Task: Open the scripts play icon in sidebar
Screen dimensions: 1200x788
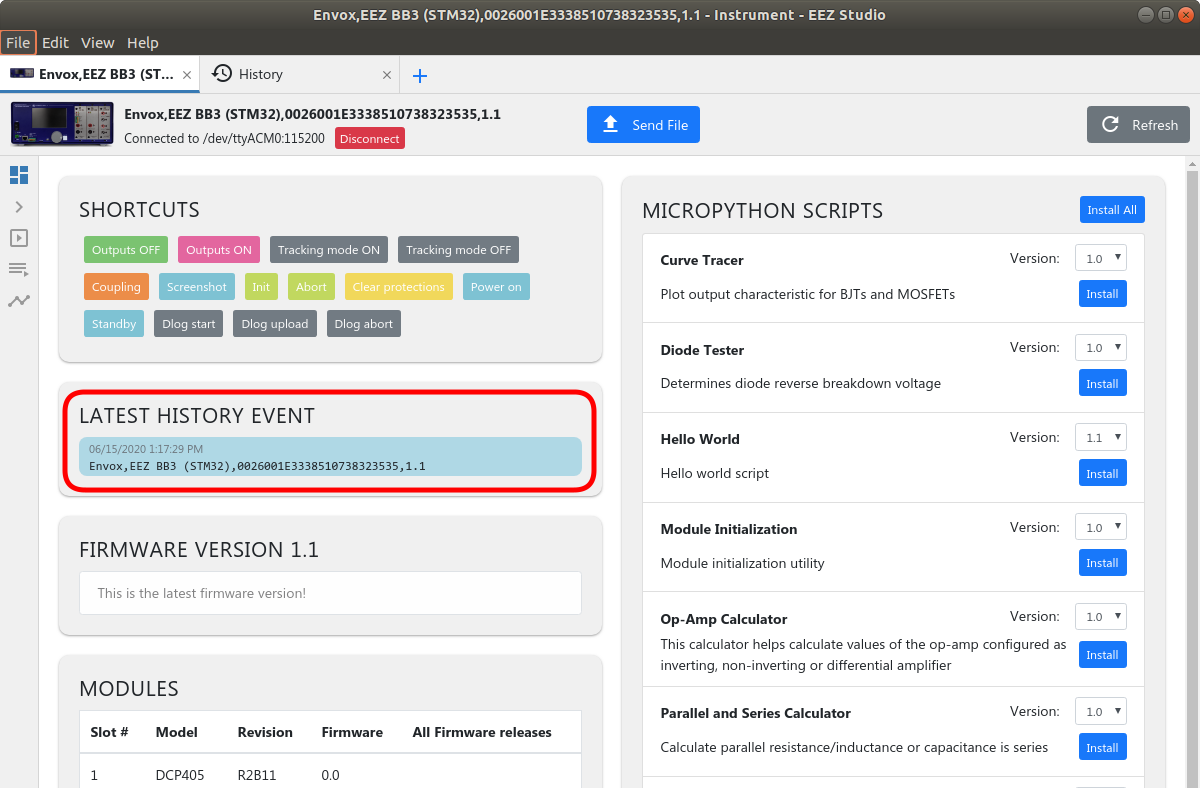Action: click(x=19, y=238)
